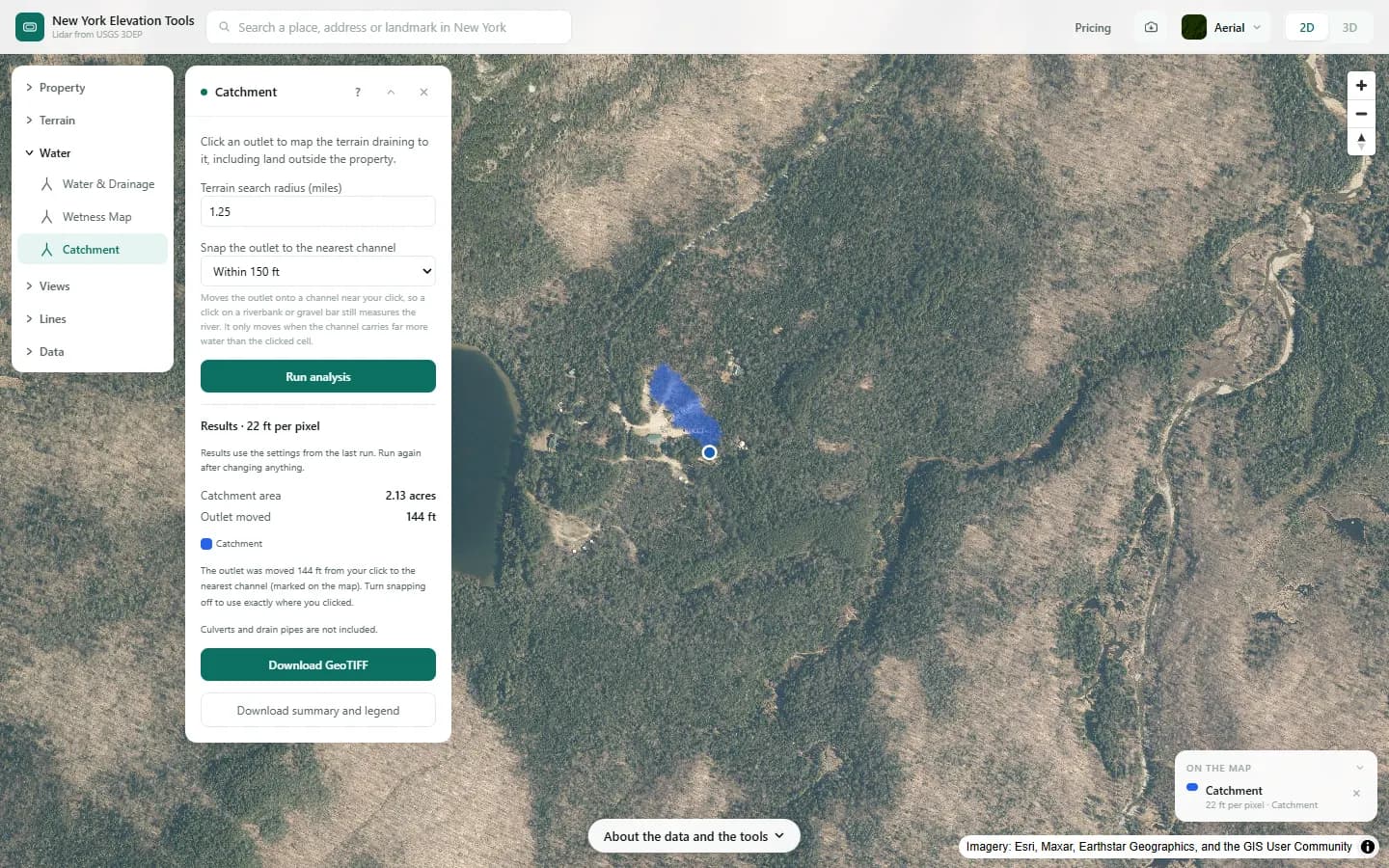Open the snap outlet distance dropdown

point(318,271)
